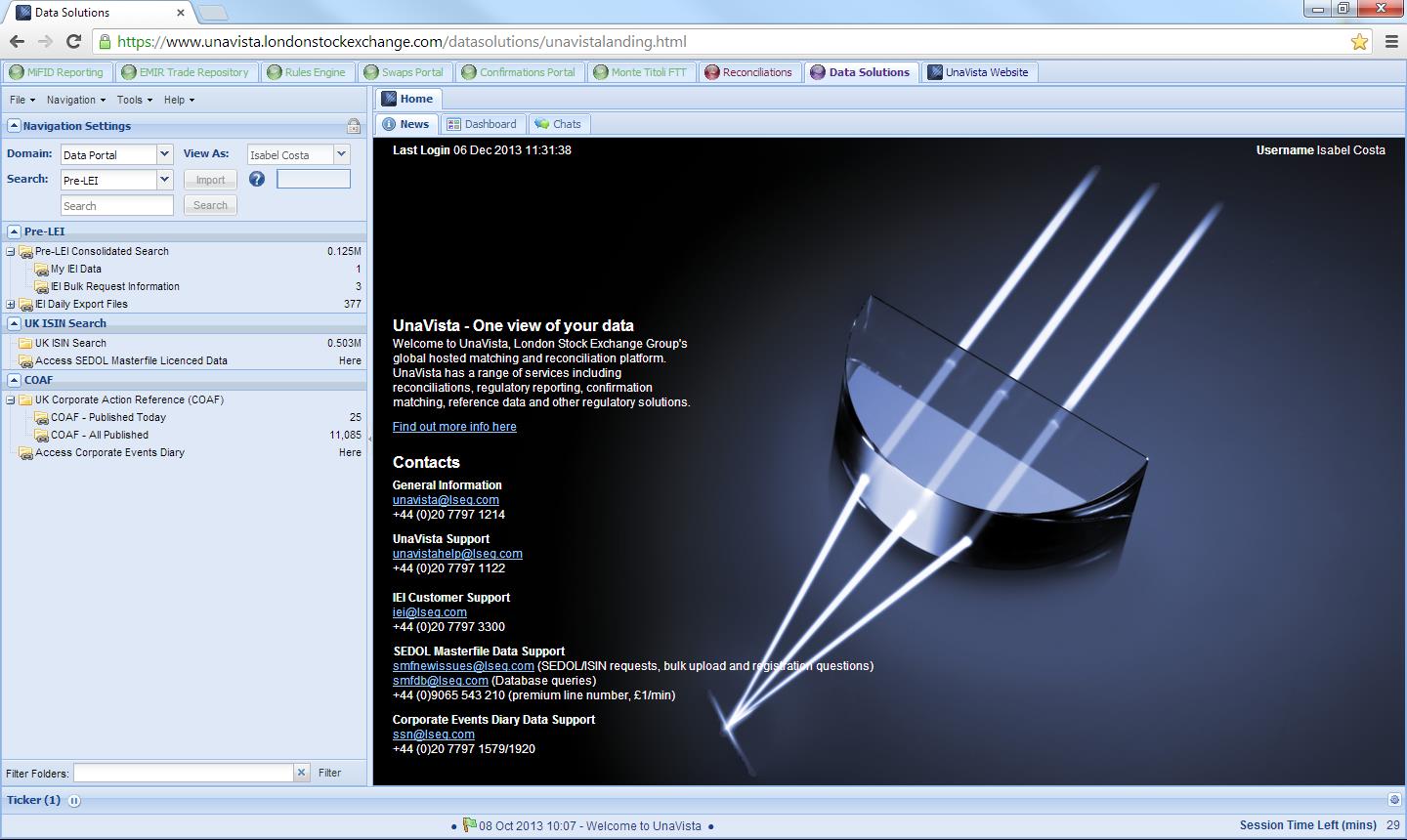Viewport: 1407px width, 840px height.
Task: Open the Navigation menu
Action: click(x=76, y=100)
